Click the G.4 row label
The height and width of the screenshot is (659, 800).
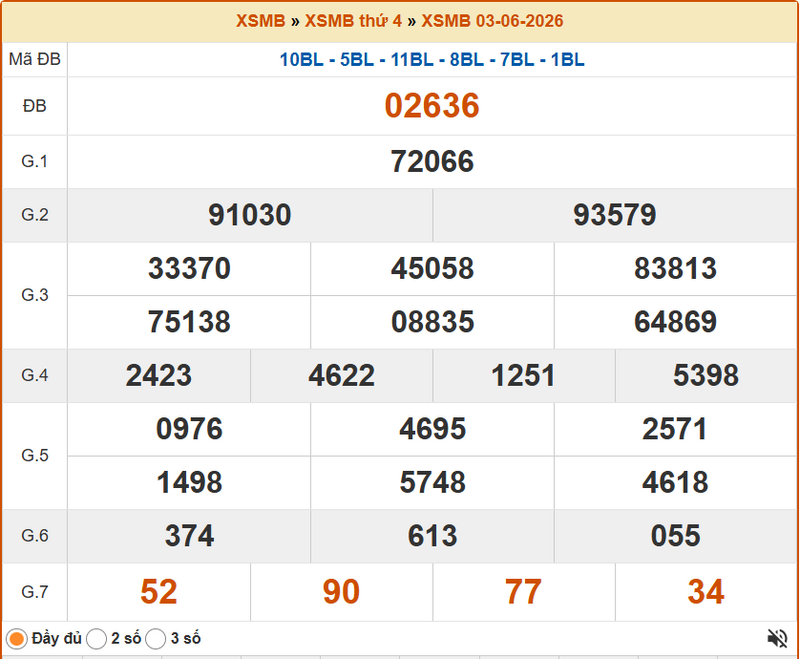coord(35,375)
